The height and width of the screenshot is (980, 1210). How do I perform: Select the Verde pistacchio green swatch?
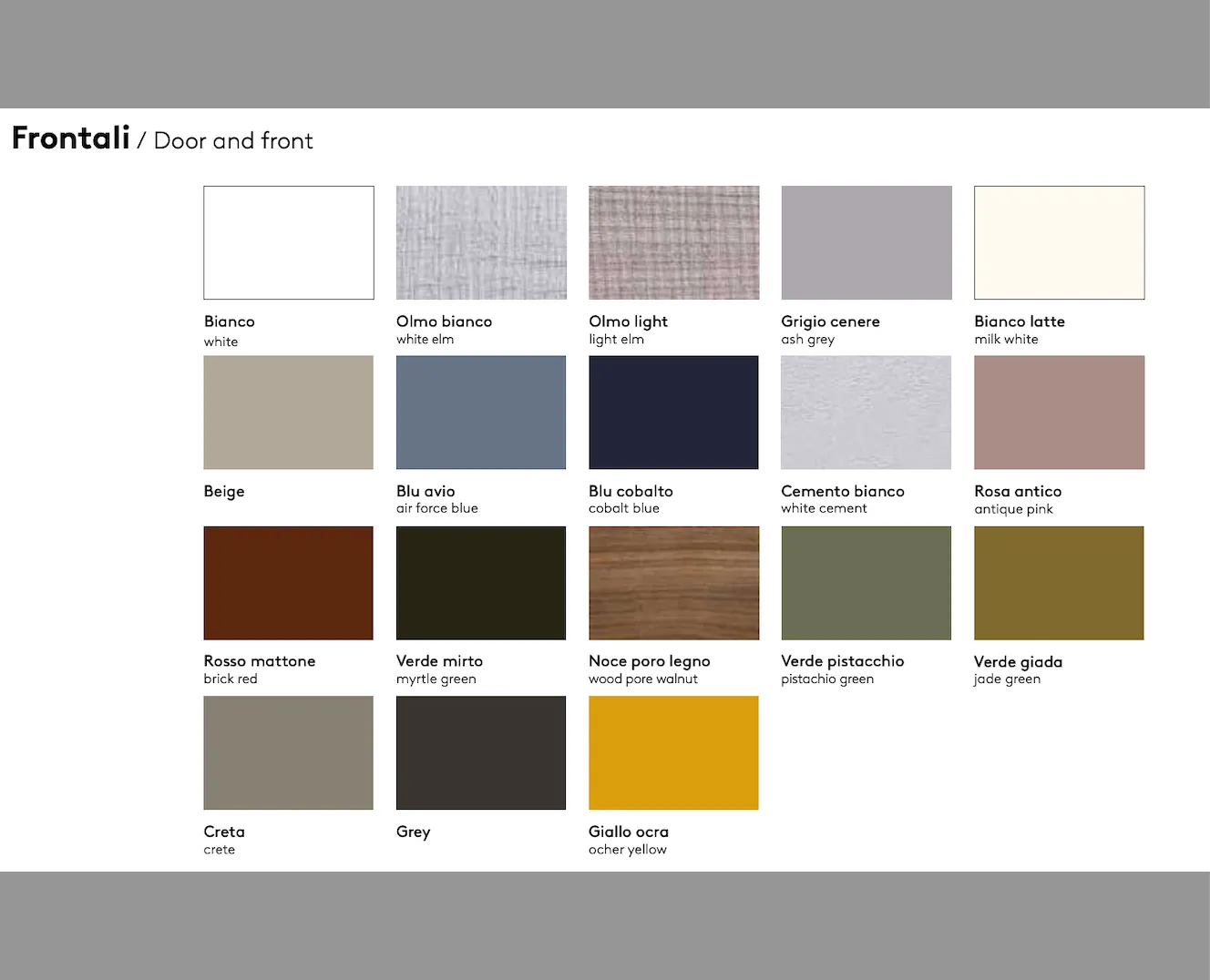[x=866, y=583]
